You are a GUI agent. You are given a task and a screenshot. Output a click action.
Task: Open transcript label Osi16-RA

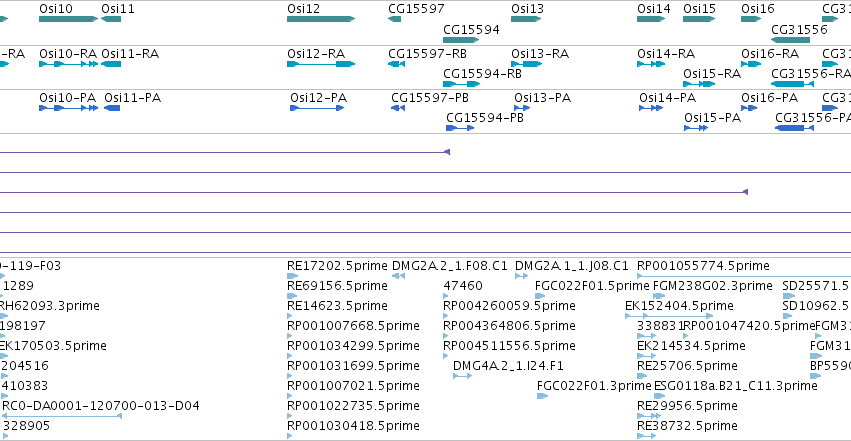coord(770,54)
